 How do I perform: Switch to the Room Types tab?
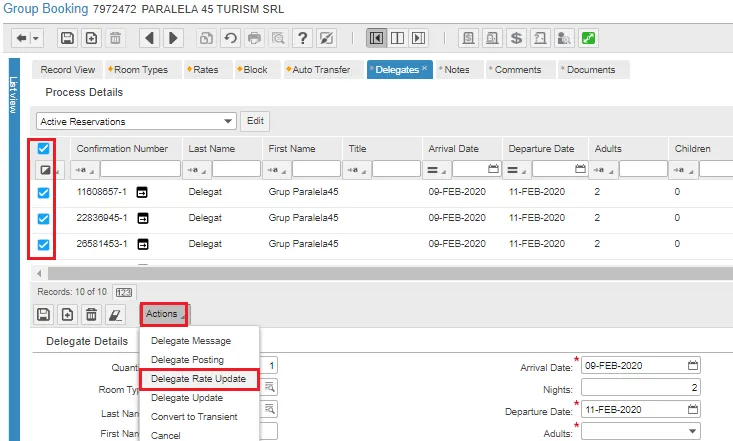coord(141,70)
